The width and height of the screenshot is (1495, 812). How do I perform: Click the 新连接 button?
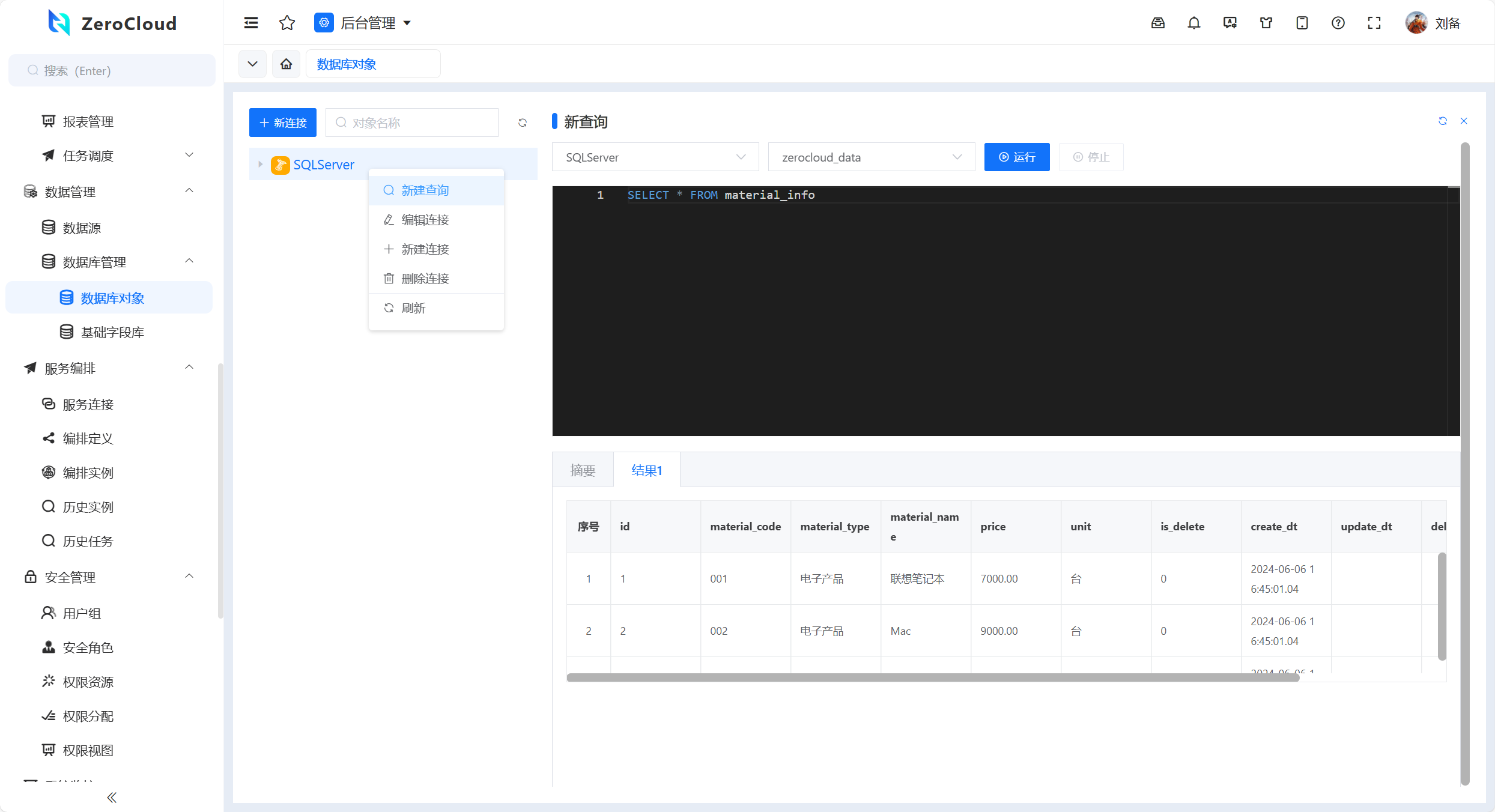282,123
